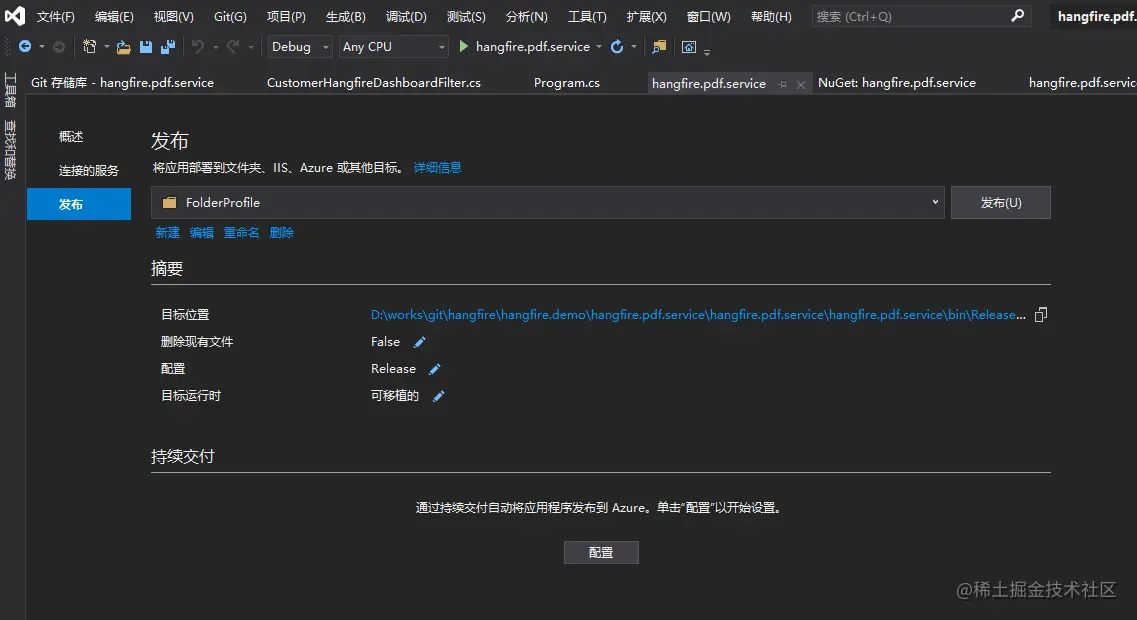Click the 配置 button under 持续交付

point(601,553)
